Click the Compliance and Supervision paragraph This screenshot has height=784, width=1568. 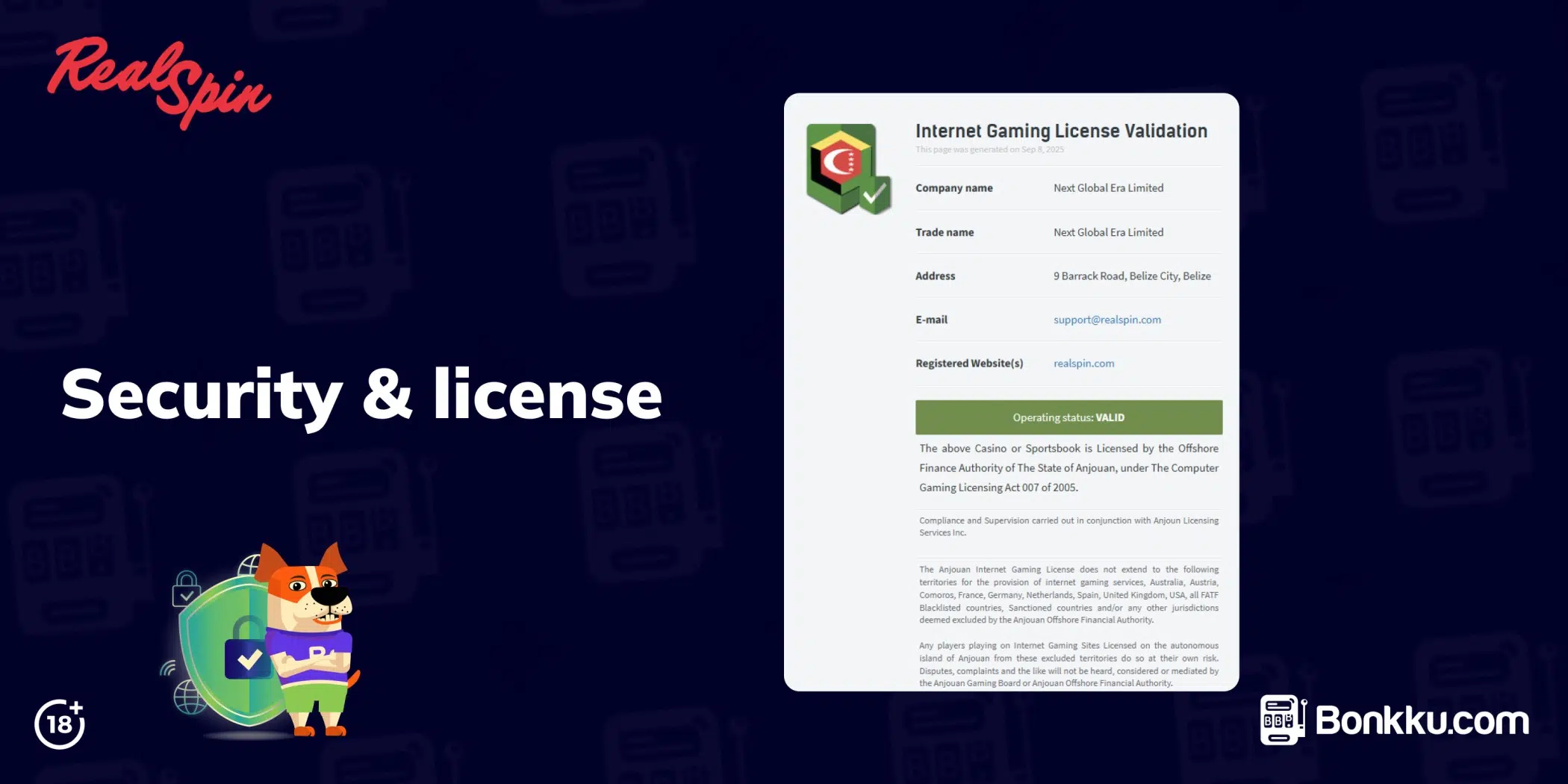tap(1068, 526)
